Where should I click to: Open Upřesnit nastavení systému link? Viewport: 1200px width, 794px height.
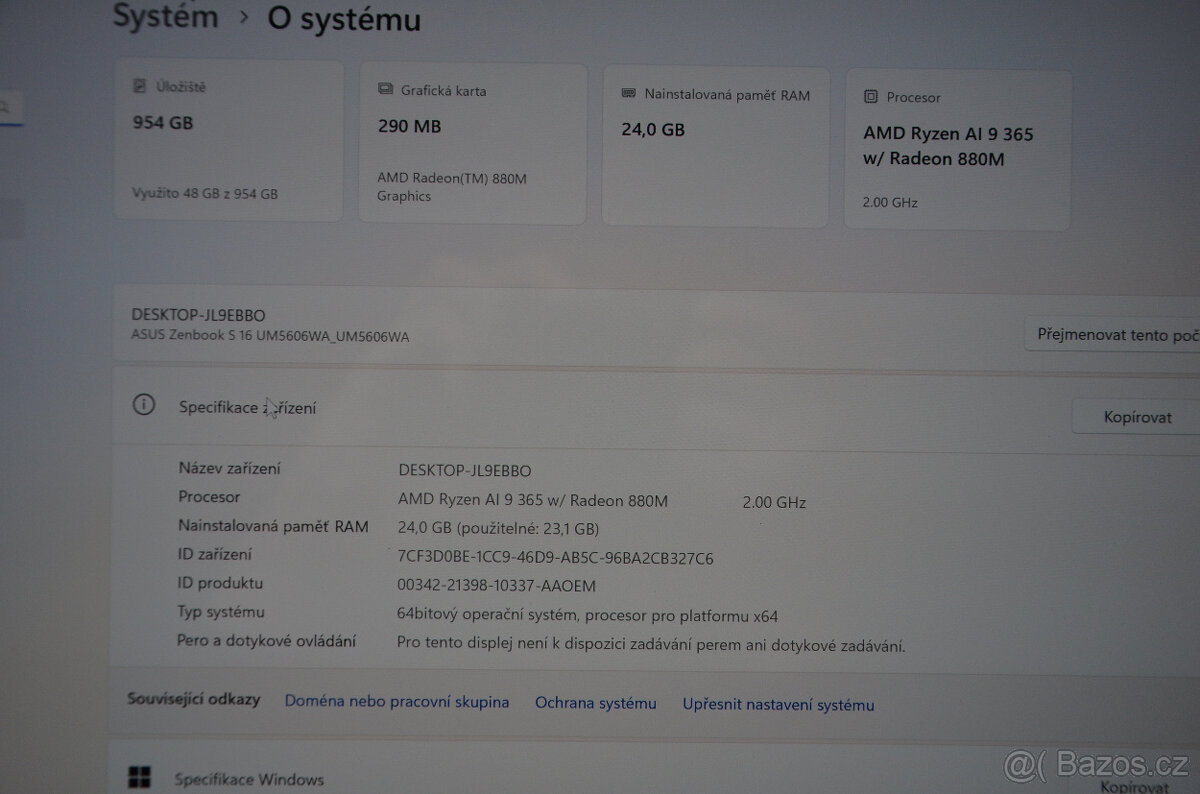point(778,704)
